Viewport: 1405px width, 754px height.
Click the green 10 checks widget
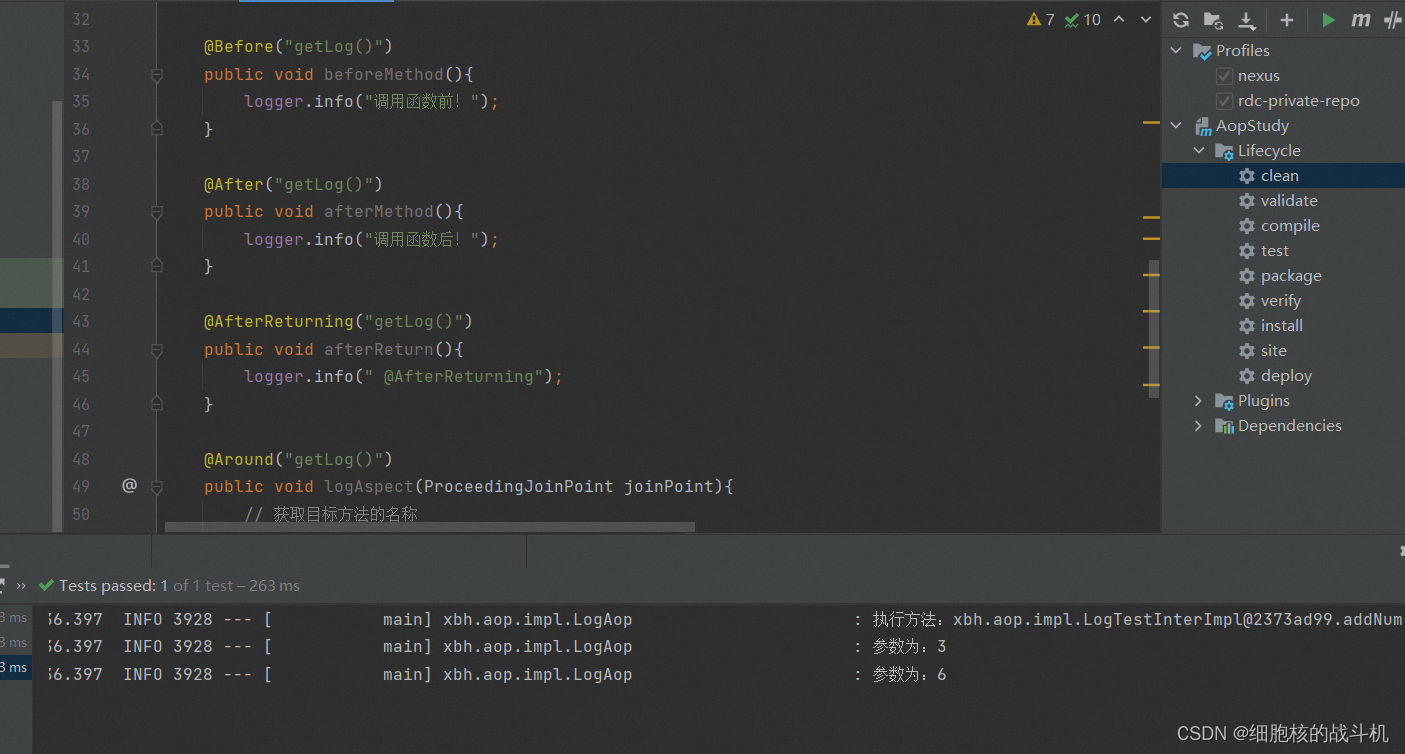[1082, 18]
